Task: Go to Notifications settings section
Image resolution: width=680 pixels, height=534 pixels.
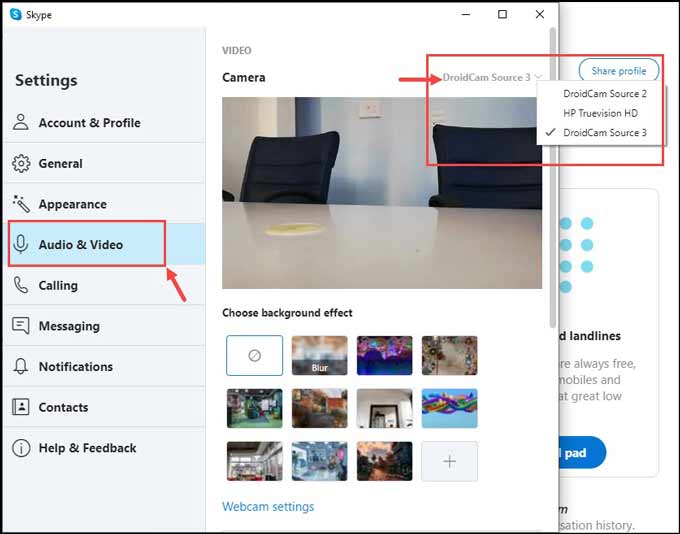Action: [x=104, y=366]
